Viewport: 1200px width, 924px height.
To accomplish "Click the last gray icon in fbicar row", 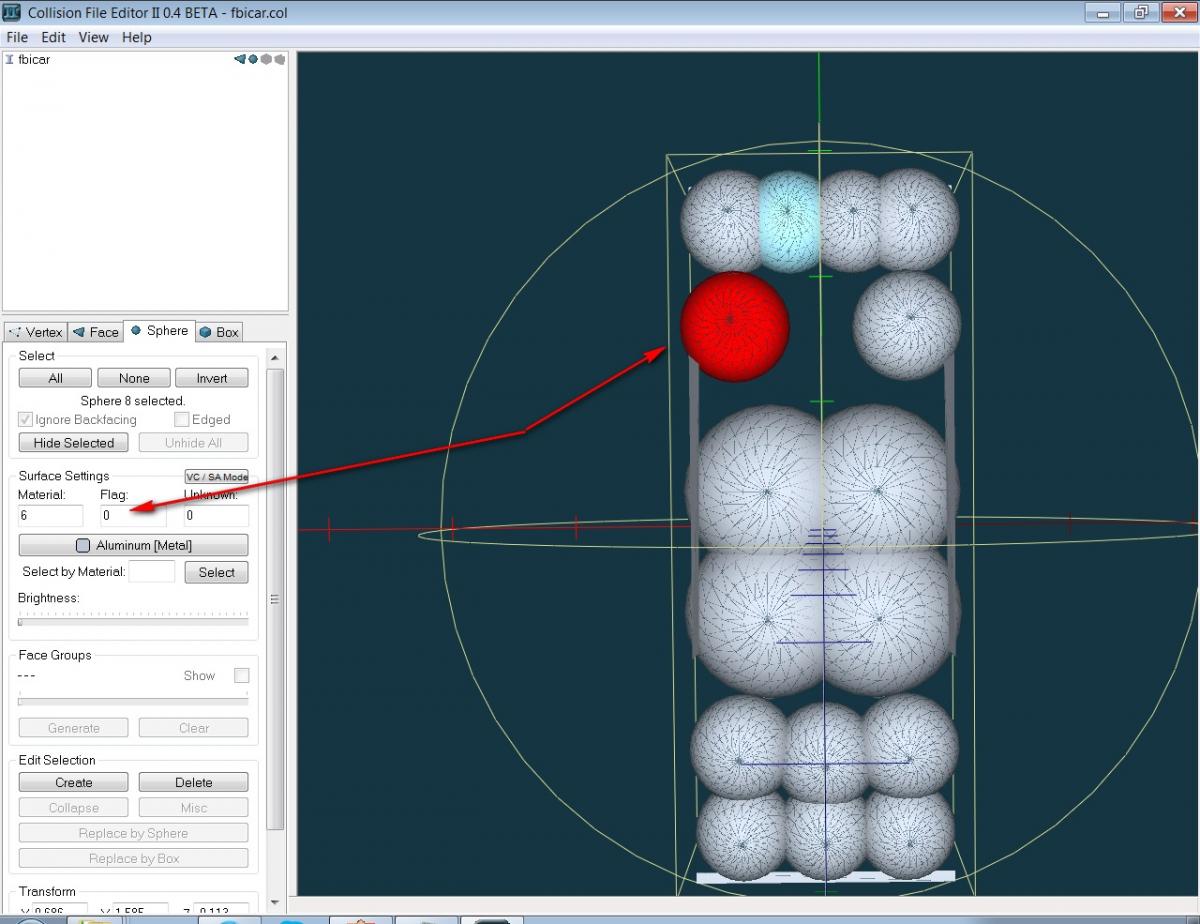I will coord(280,59).
